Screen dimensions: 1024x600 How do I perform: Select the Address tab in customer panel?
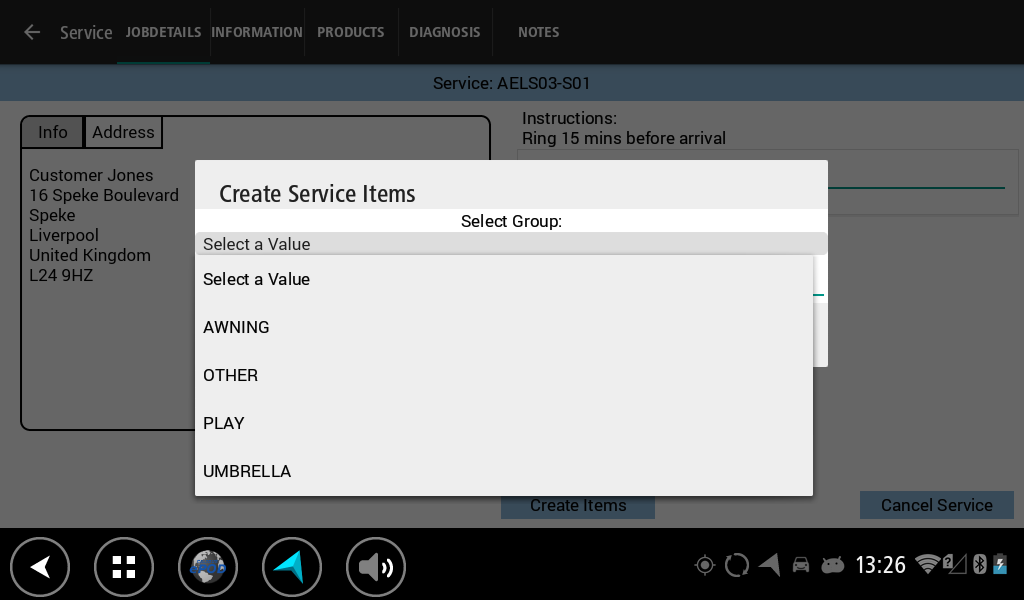pos(123,133)
